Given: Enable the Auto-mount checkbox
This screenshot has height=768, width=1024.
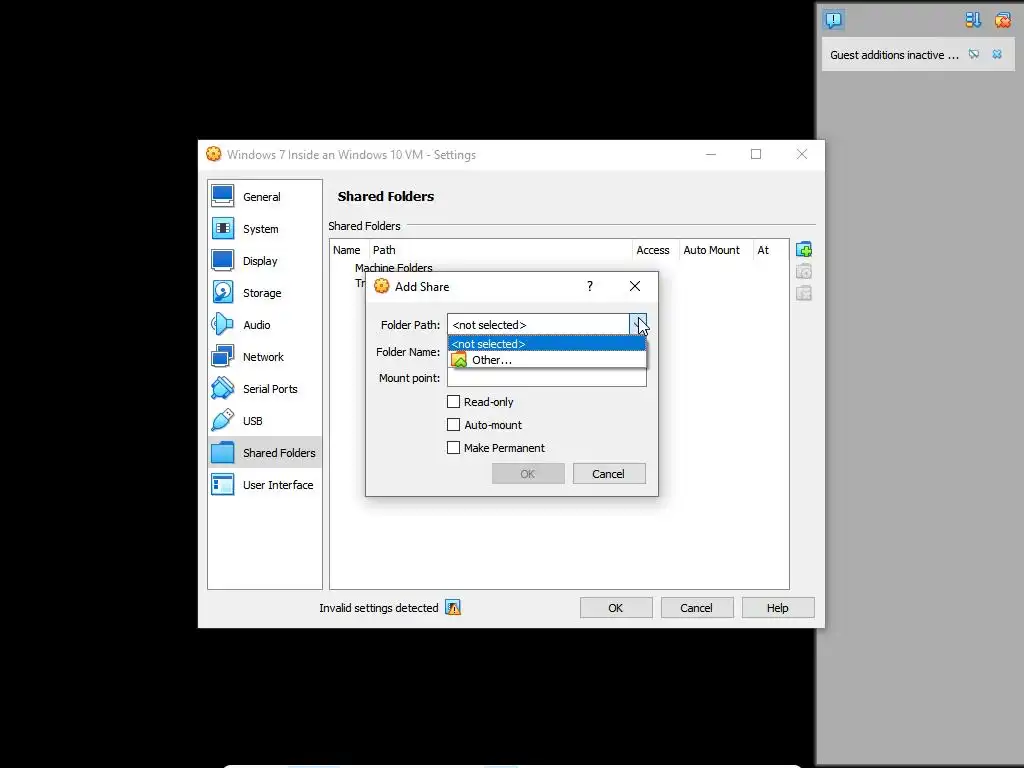Looking at the screenshot, I should tap(453, 424).
